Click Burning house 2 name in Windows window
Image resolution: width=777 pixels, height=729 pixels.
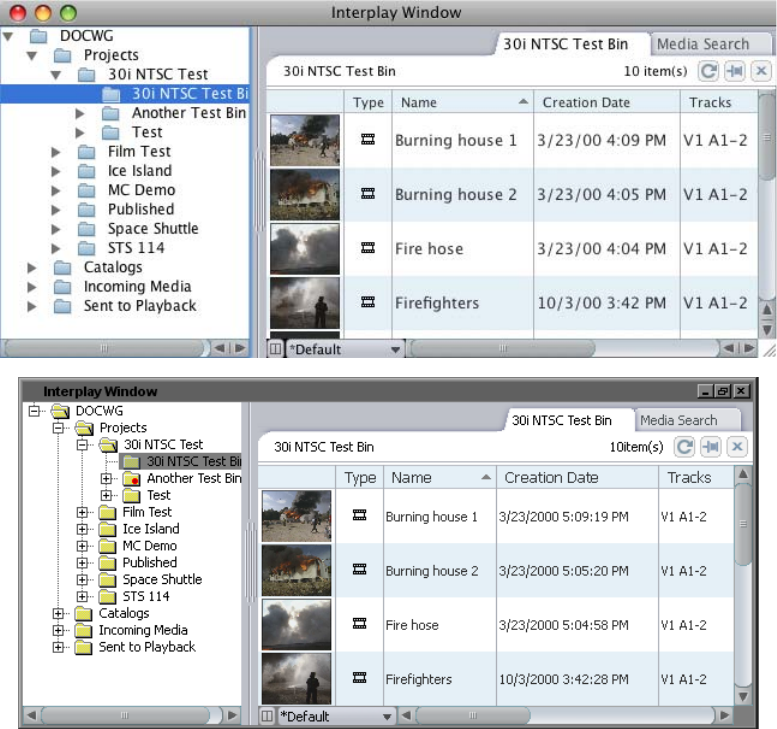(x=432, y=571)
